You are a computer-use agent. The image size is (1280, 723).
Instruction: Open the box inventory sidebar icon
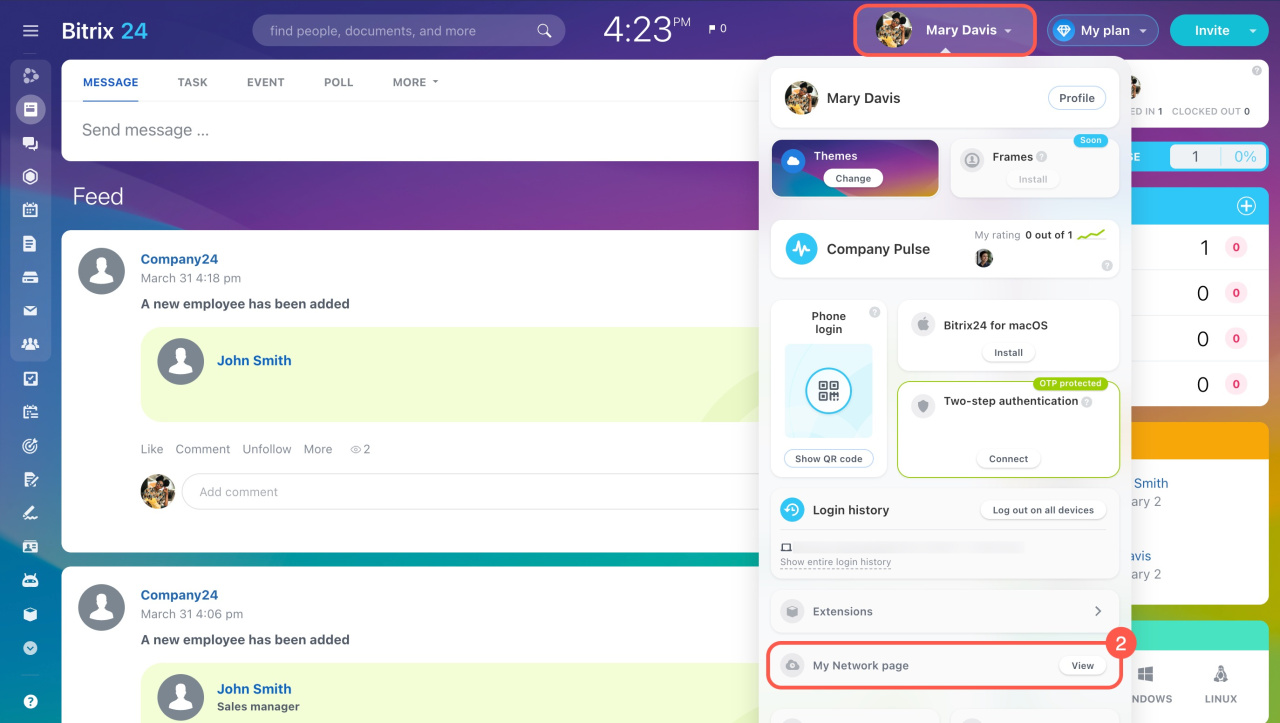coord(30,614)
